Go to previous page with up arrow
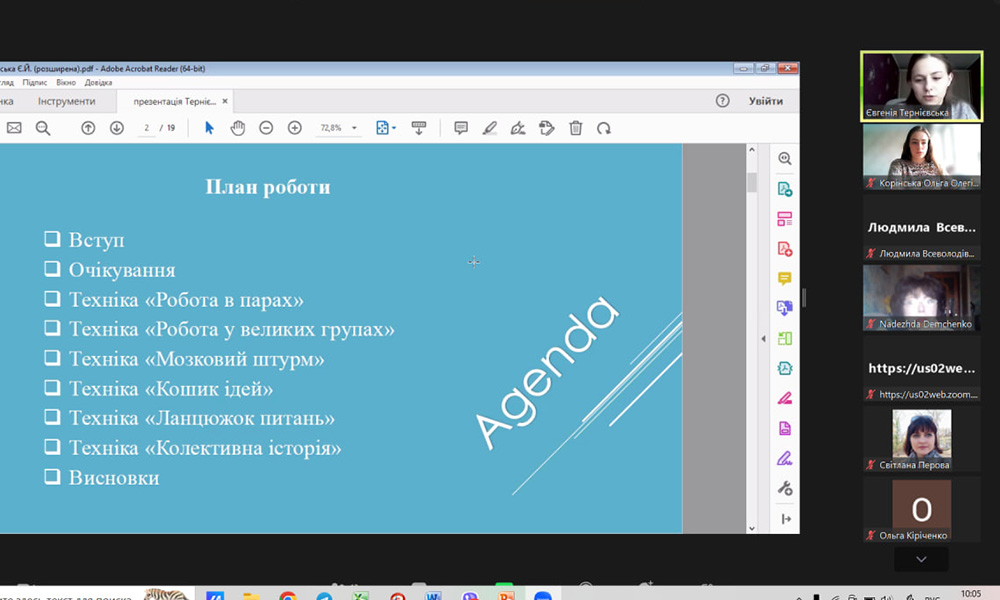The width and height of the screenshot is (1000, 600). 88,128
